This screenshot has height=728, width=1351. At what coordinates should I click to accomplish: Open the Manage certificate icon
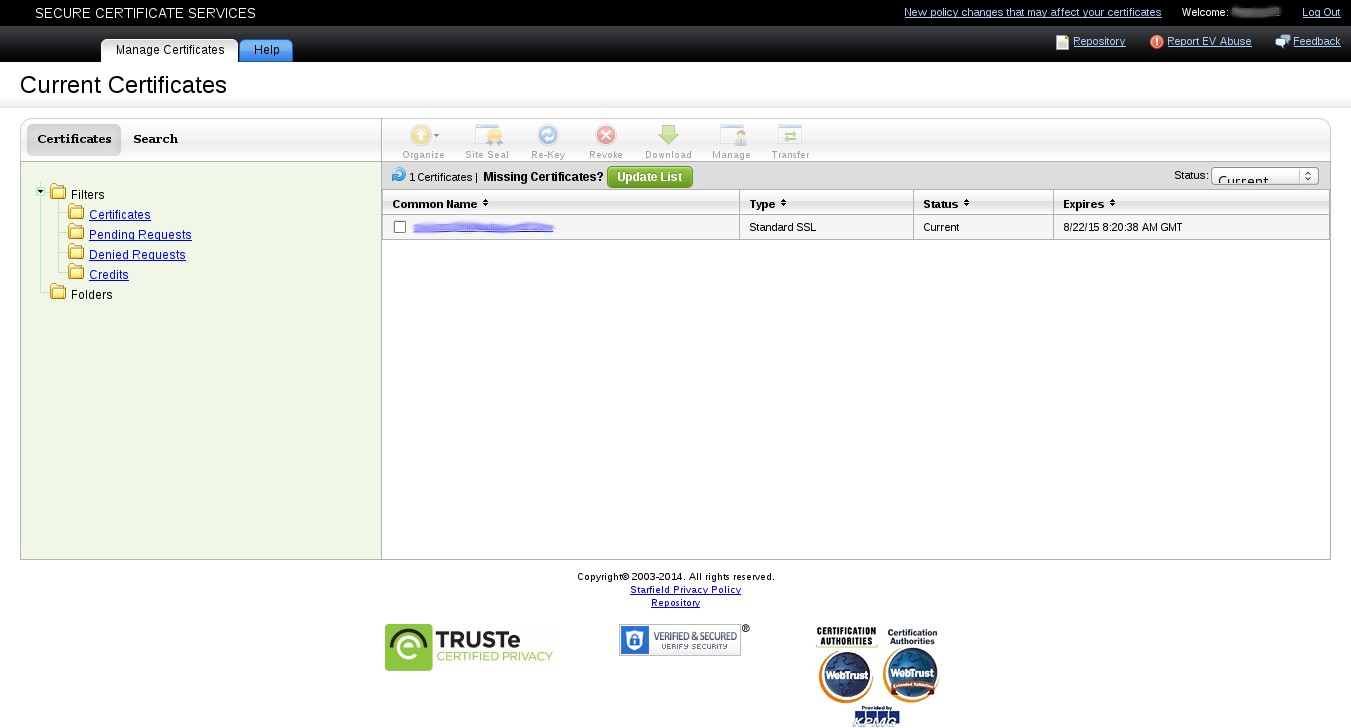point(732,136)
